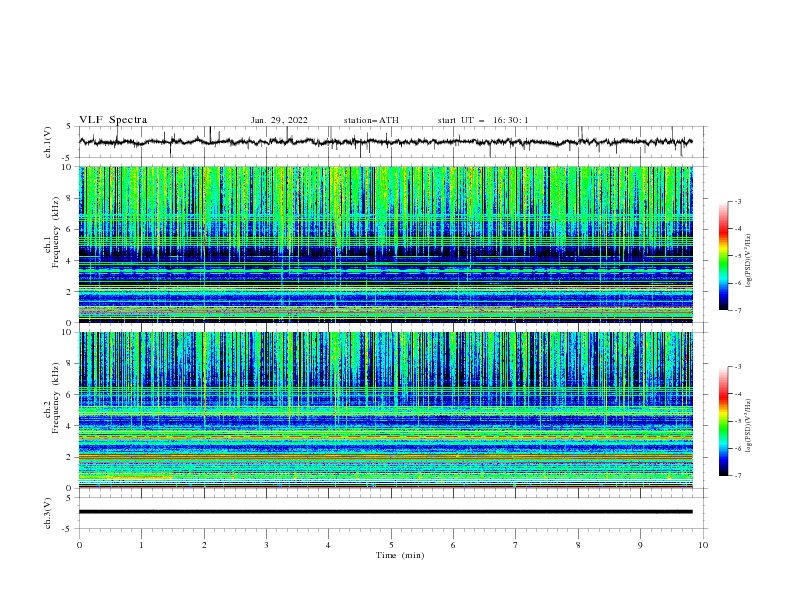Image resolution: width=792 pixels, height=612 pixels.
Task: Click the log(PSD) label beside ch.1 colorbar
Action: tap(748, 261)
